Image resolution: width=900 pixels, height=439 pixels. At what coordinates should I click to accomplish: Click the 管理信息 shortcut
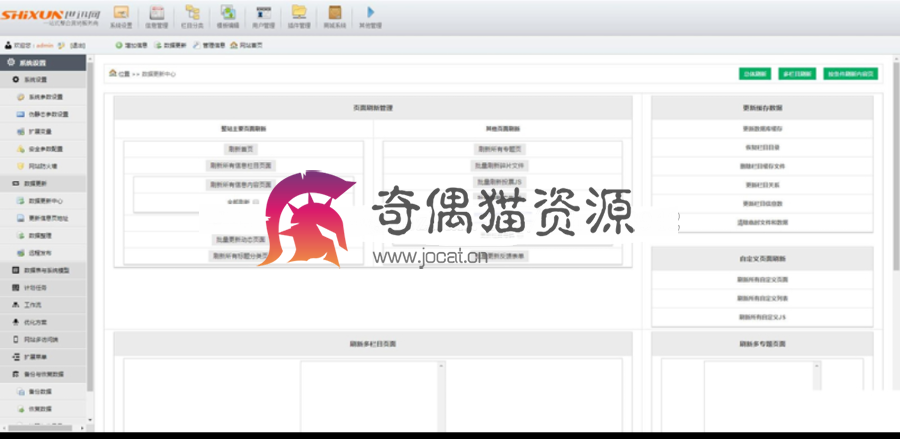click(209, 45)
